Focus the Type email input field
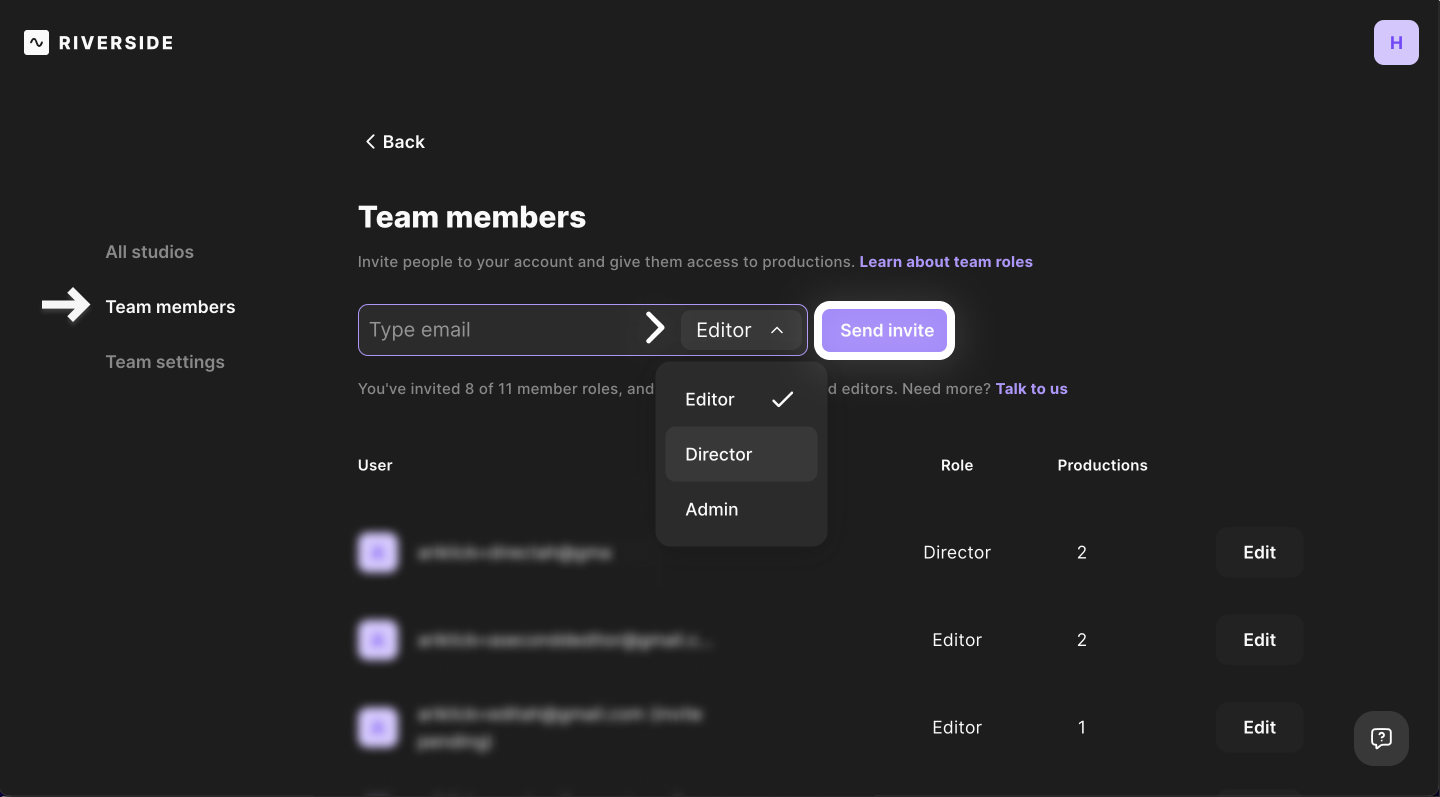 click(500, 330)
